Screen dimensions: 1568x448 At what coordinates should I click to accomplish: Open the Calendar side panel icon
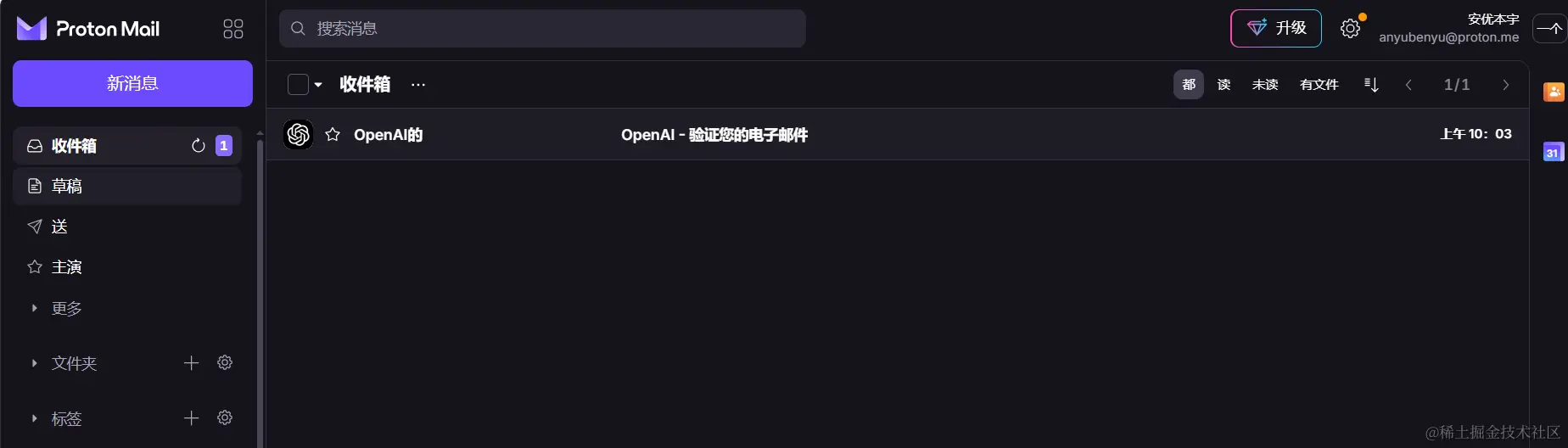[1553, 152]
